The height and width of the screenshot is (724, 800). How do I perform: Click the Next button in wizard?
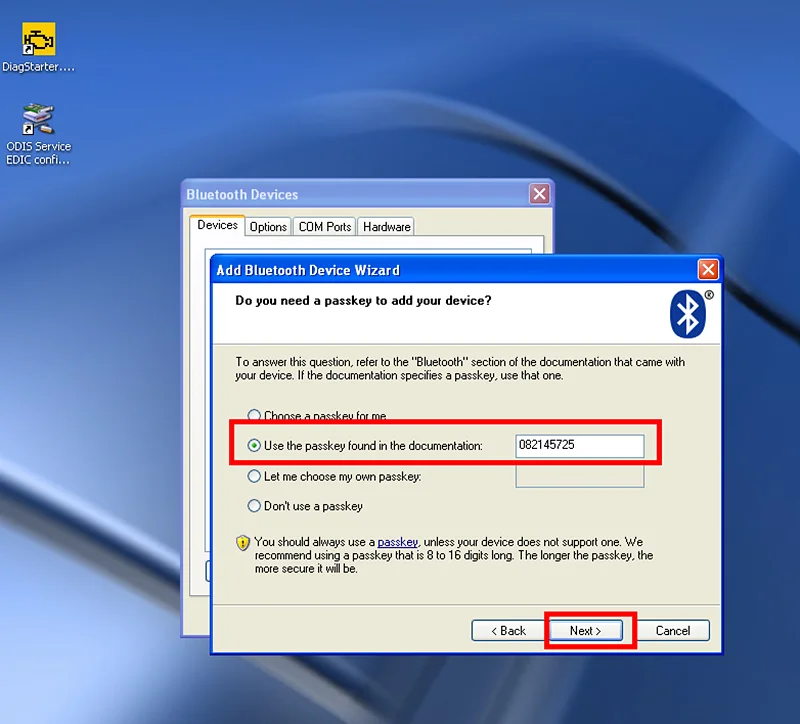click(x=586, y=631)
